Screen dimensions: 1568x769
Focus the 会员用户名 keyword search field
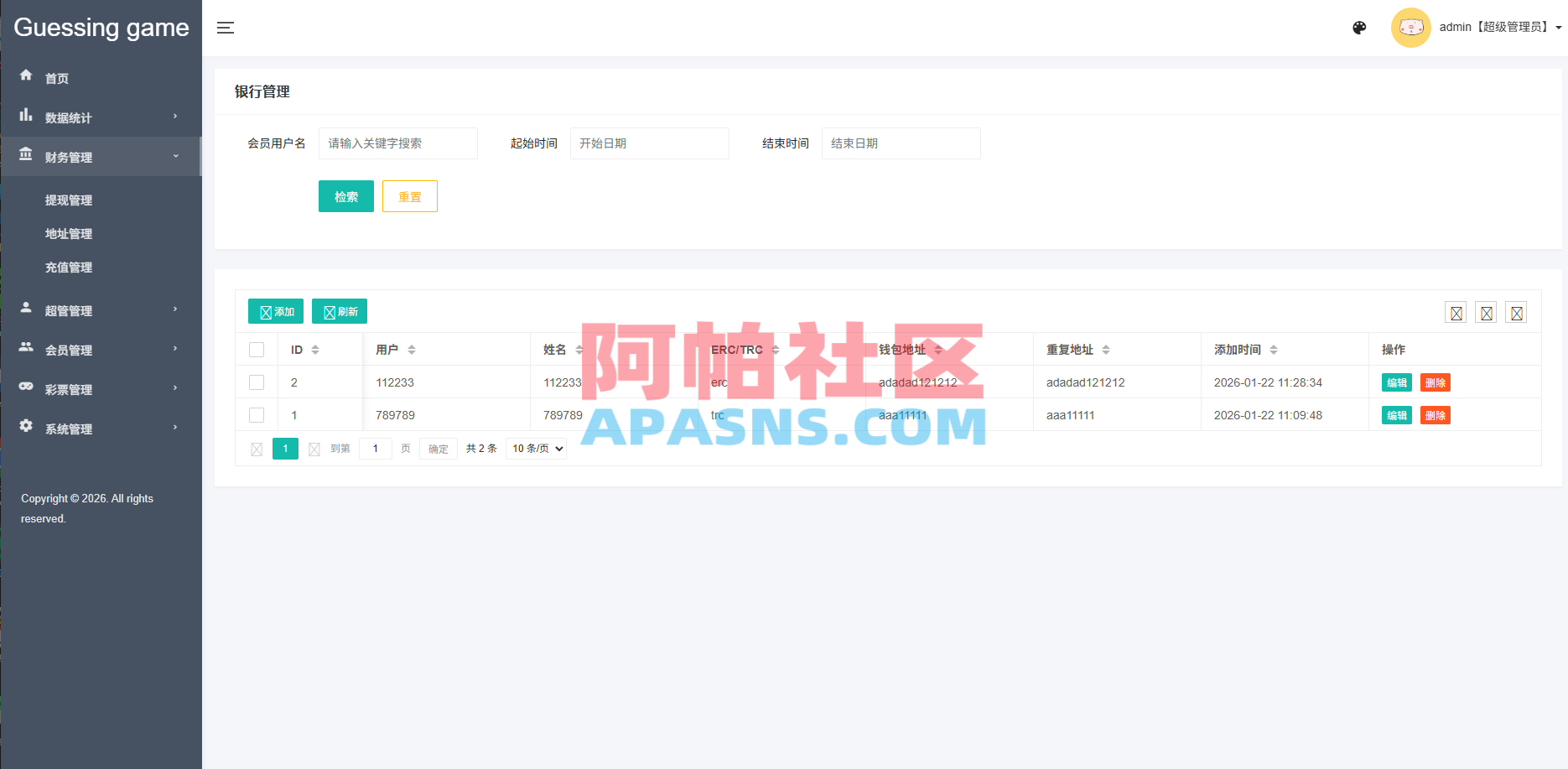[398, 143]
